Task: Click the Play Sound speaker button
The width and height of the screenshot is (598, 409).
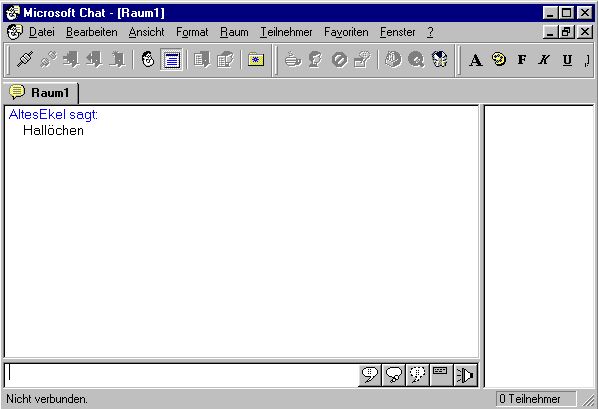Action: click(465, 375)
